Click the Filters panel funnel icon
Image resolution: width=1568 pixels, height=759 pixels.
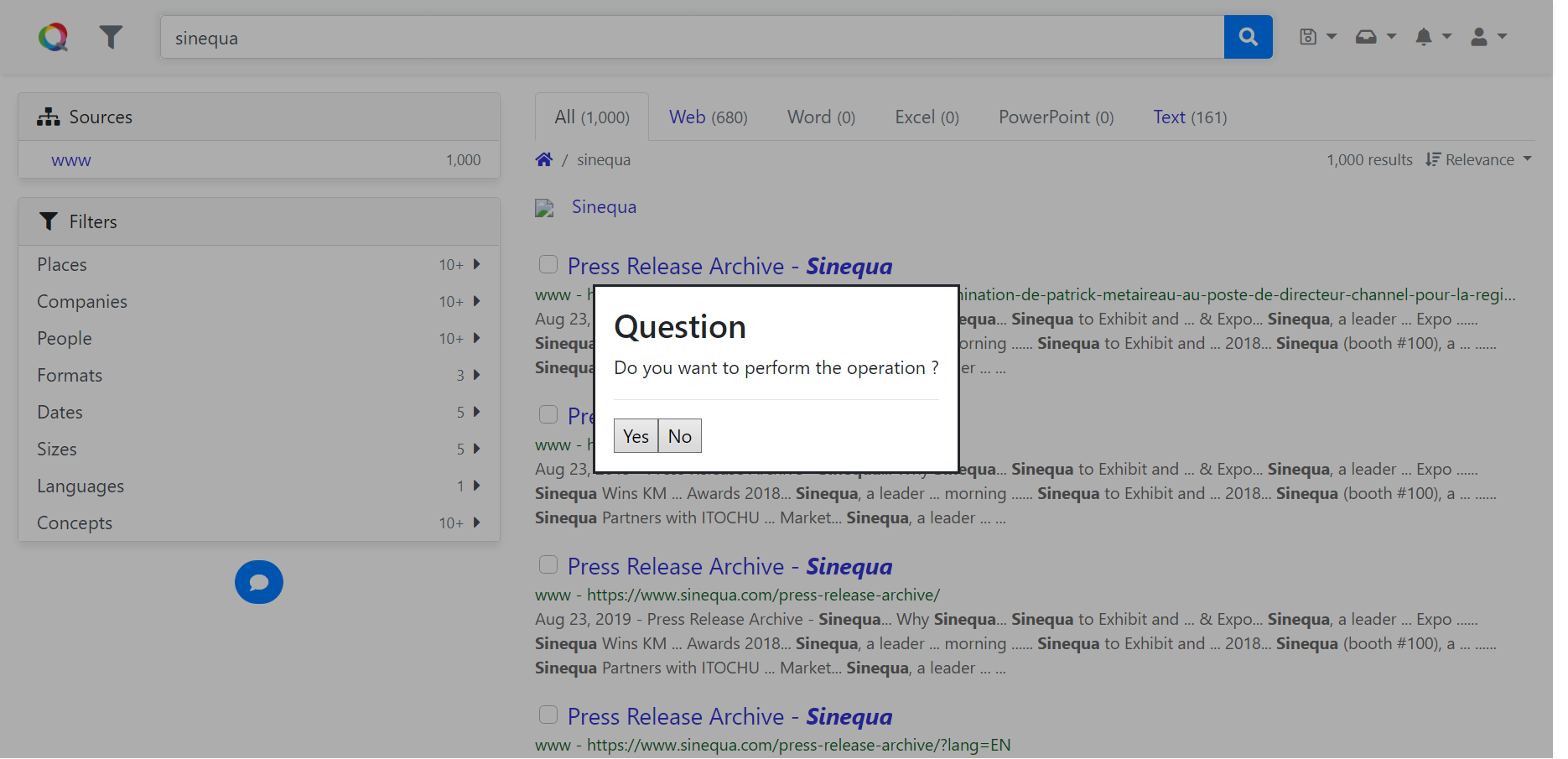tap(49, 221)
